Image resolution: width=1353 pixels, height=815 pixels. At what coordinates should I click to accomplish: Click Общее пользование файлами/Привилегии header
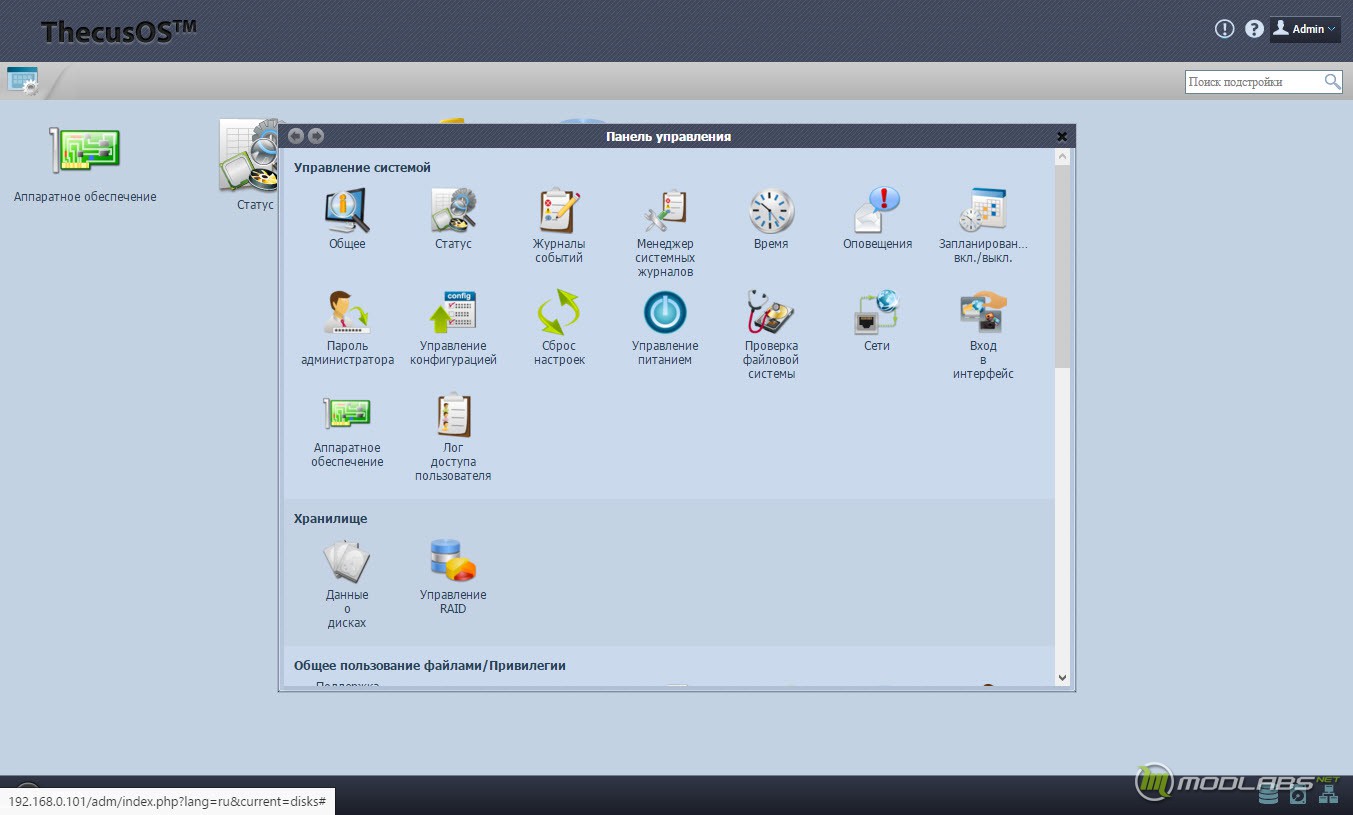tap(430, 665)
